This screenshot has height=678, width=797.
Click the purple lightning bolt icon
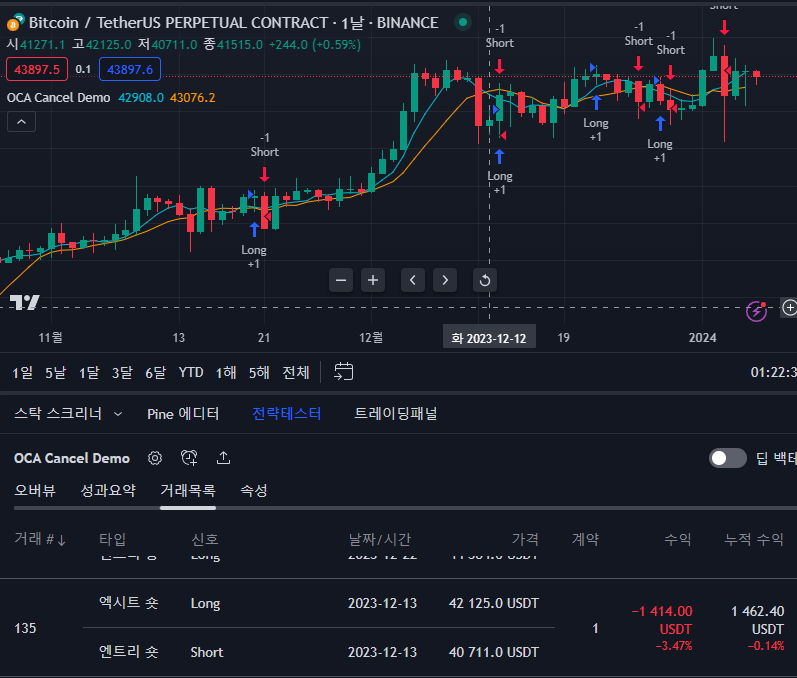756,311
